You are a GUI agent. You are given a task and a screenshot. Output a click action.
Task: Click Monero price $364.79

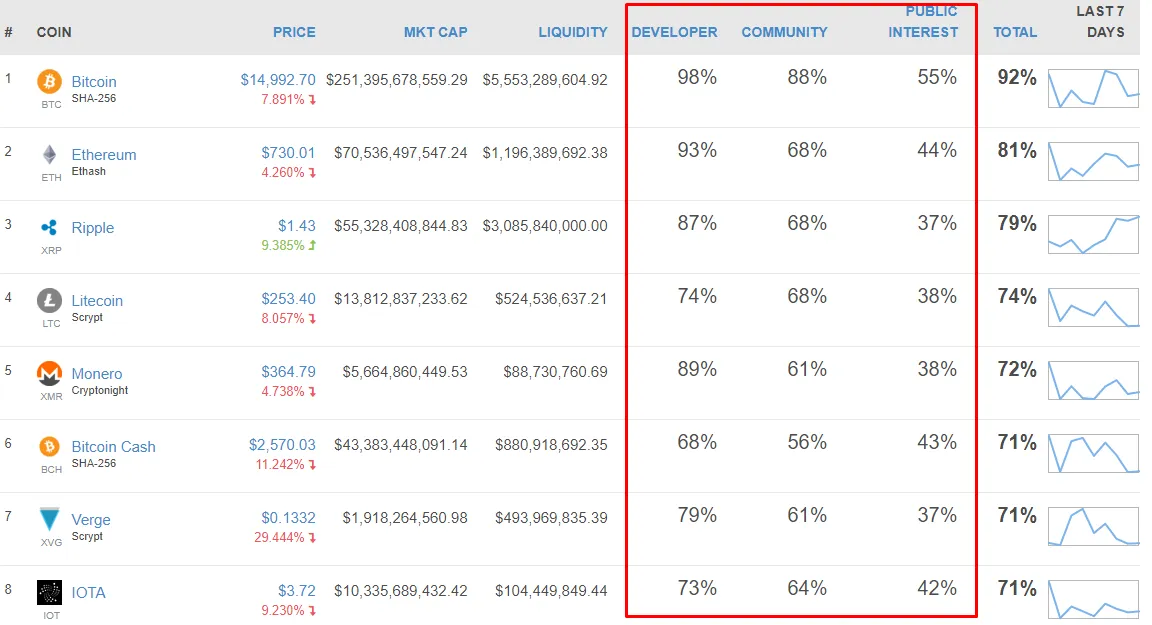click(x=288, y=372)
